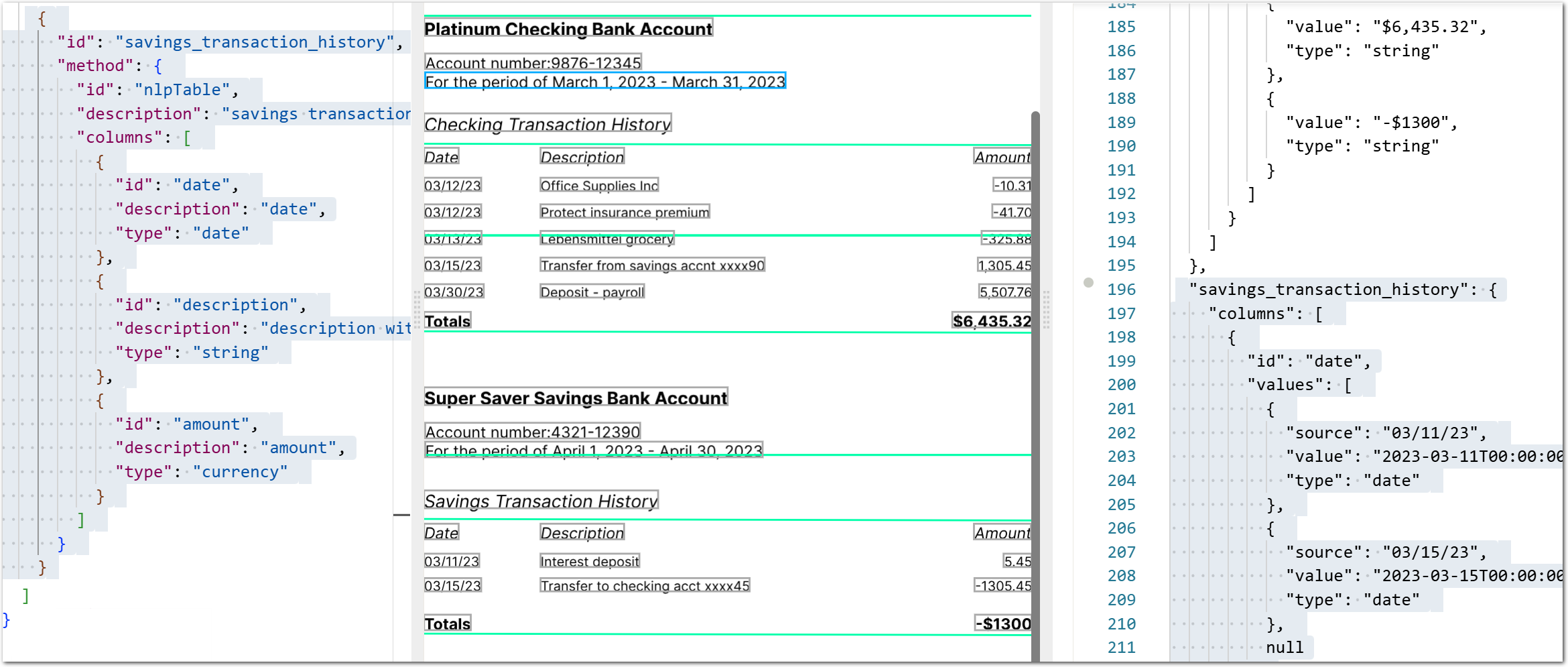This screenshot has height=667, width=1568.
Task: Click the 'Totals' label of the checking table
Action: coord(448,321)
